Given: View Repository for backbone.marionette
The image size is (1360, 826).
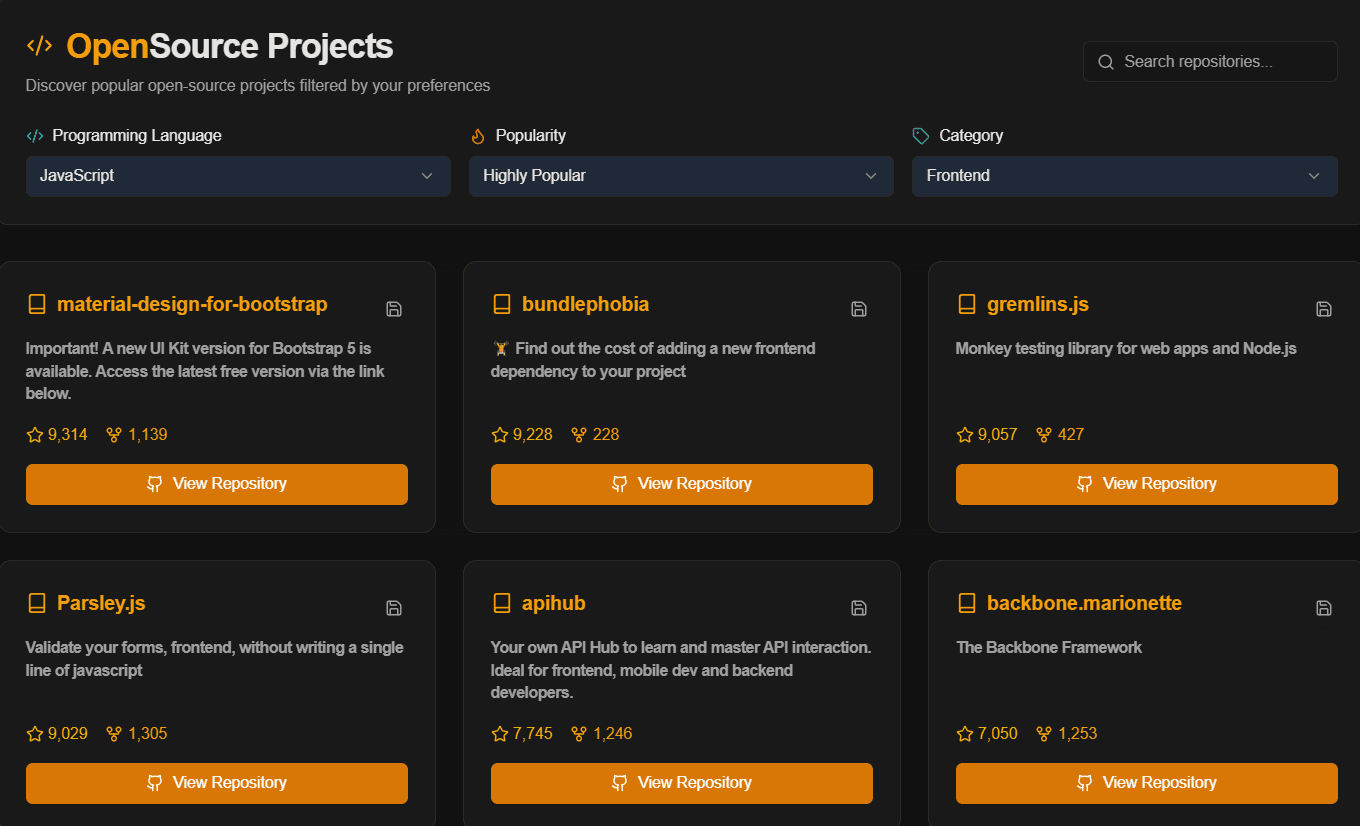Looking at the screenshot, I should [x=1147, y=783].
